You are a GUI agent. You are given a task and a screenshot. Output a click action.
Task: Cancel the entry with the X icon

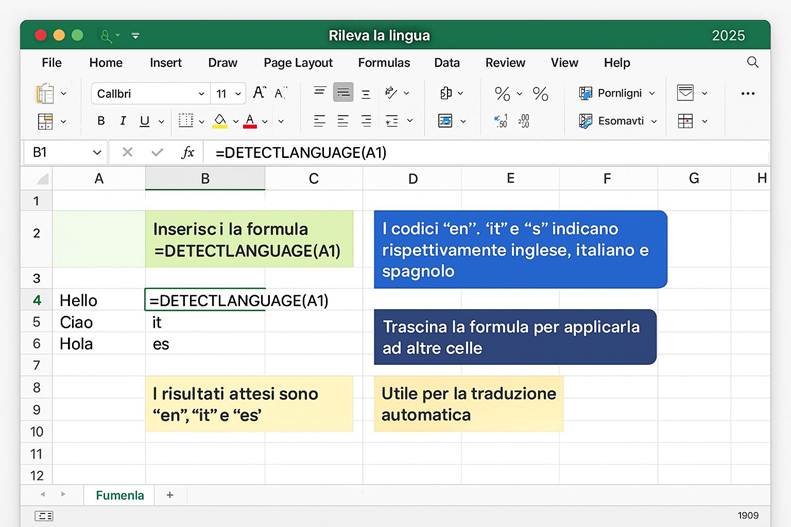click(x=128, y=152)
